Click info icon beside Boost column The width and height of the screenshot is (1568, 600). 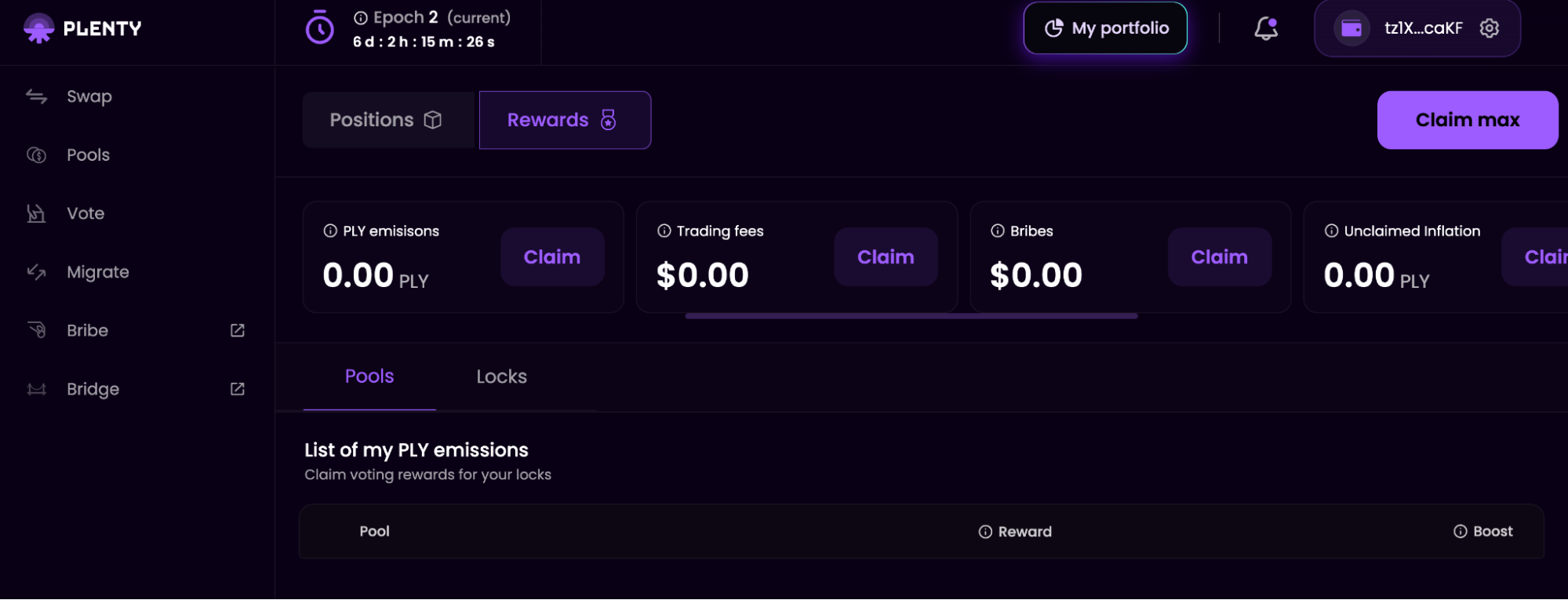(1460, 532)
